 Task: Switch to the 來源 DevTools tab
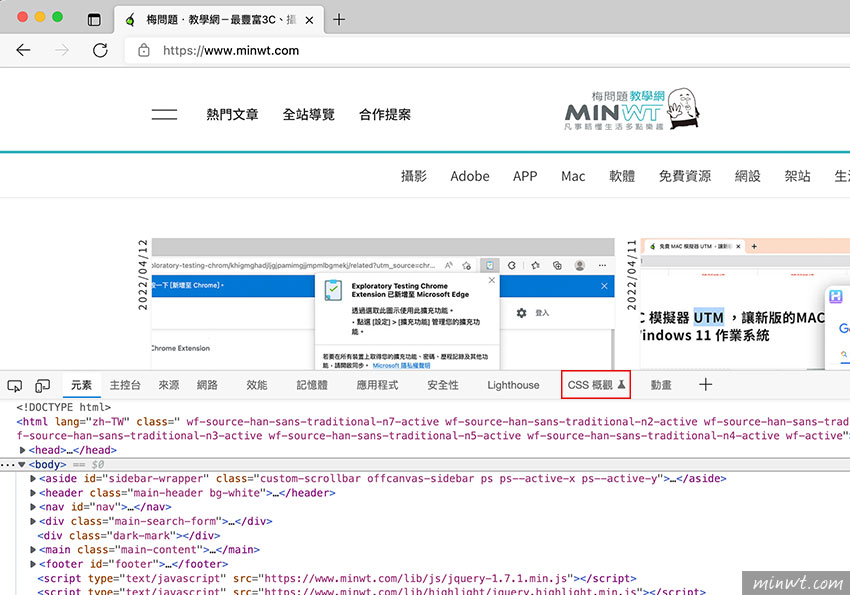169,385
